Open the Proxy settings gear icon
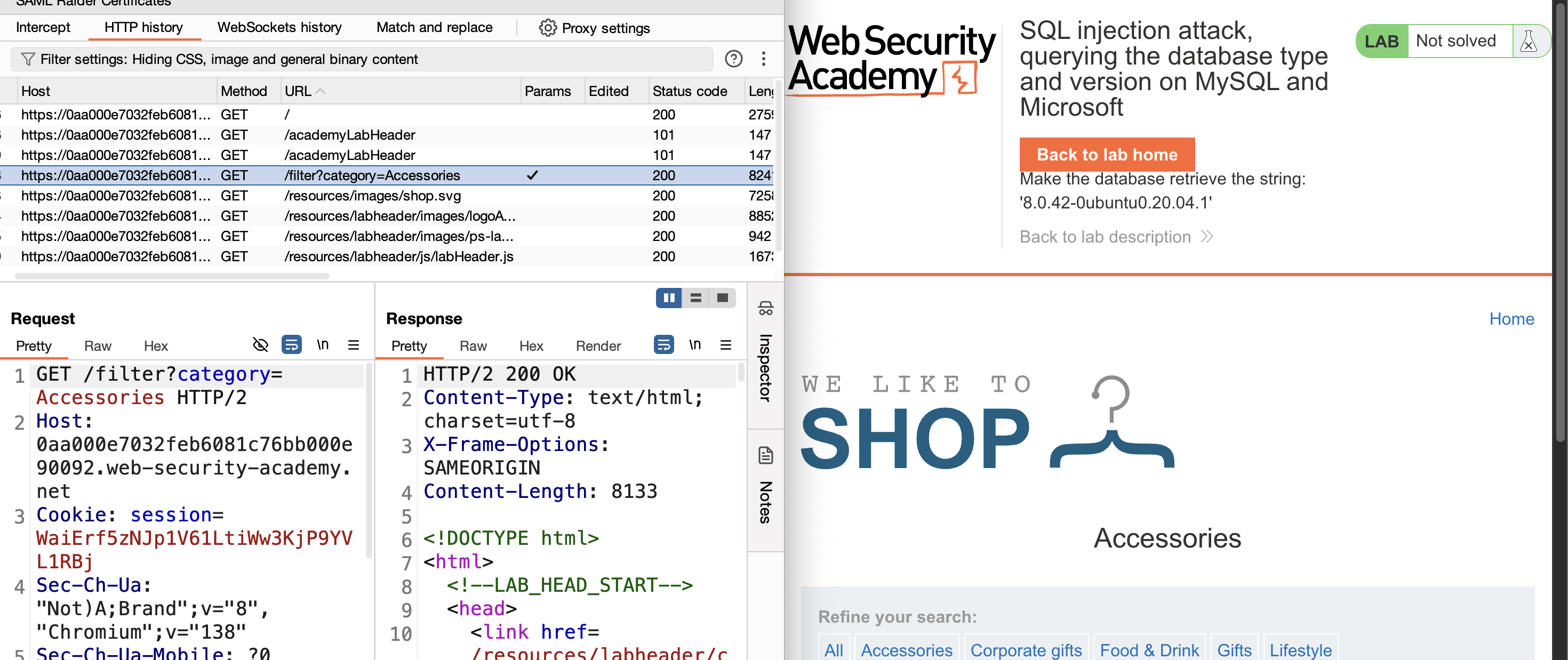The image size is (1568, 660). point(547,28)
